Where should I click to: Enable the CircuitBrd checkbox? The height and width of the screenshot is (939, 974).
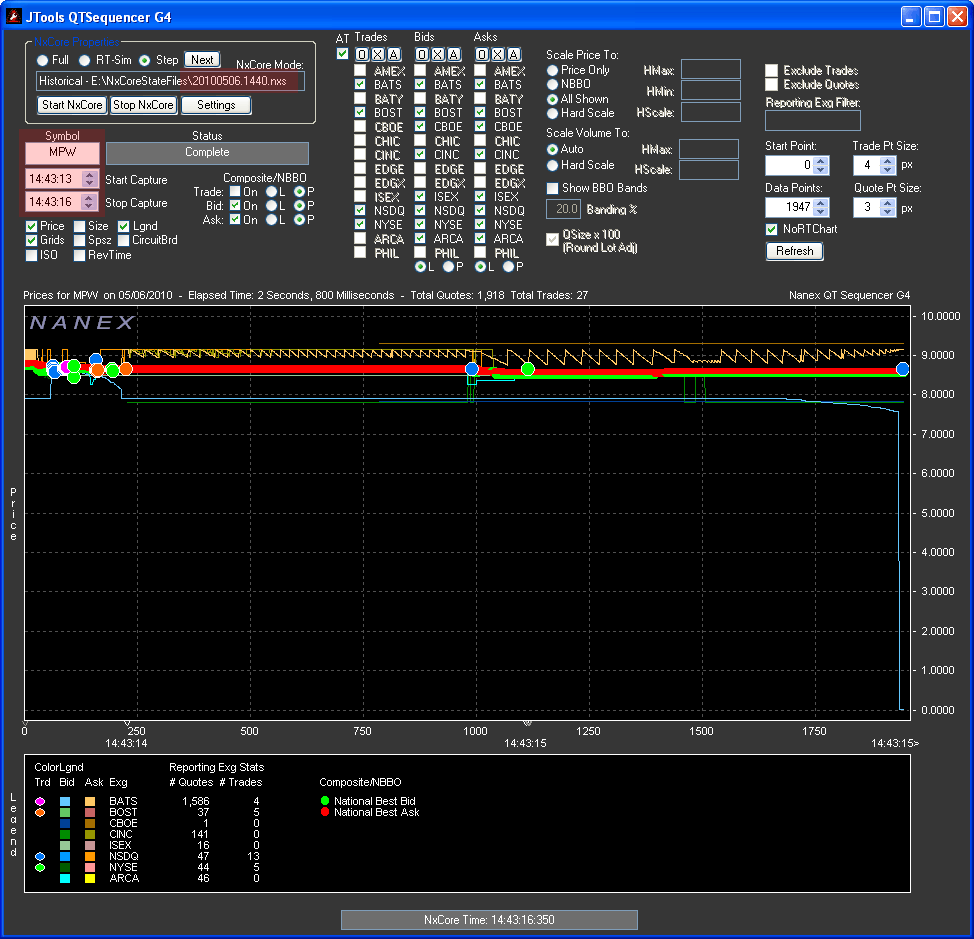[124, 240]
